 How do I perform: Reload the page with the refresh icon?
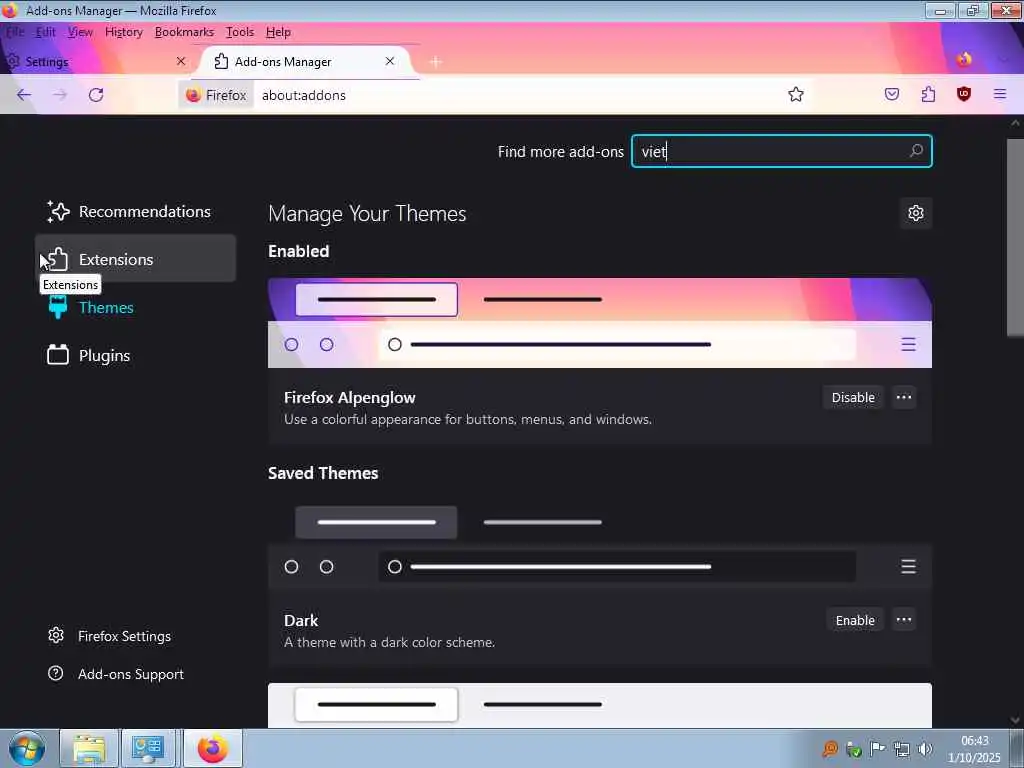[96, 95]
